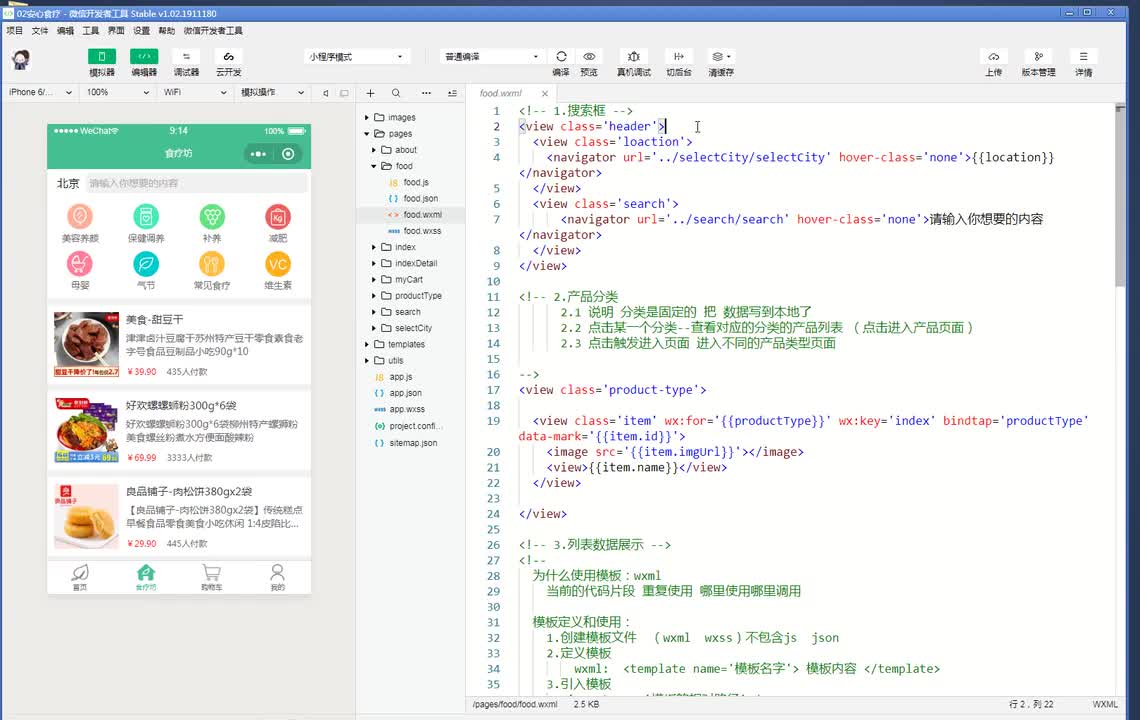Open version management (版本管理)
The image size is (1140, 720).
[1038, 57]
